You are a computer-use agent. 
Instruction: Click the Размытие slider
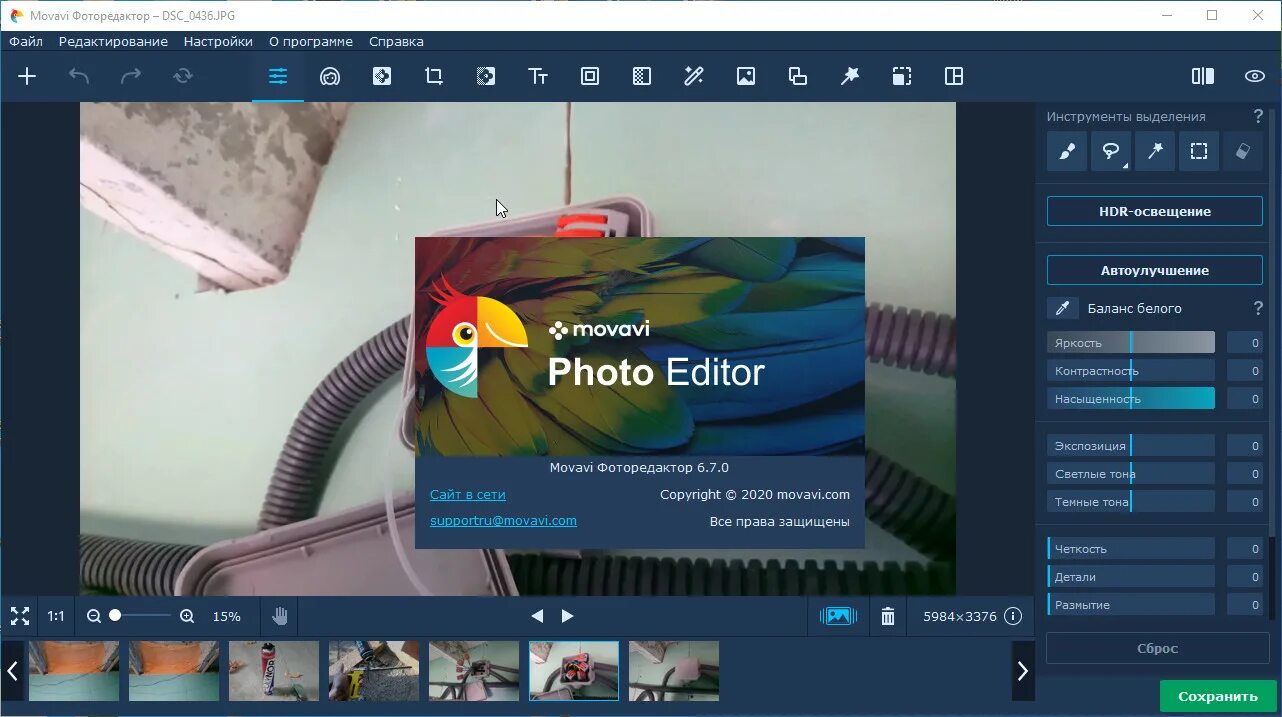1131,604
